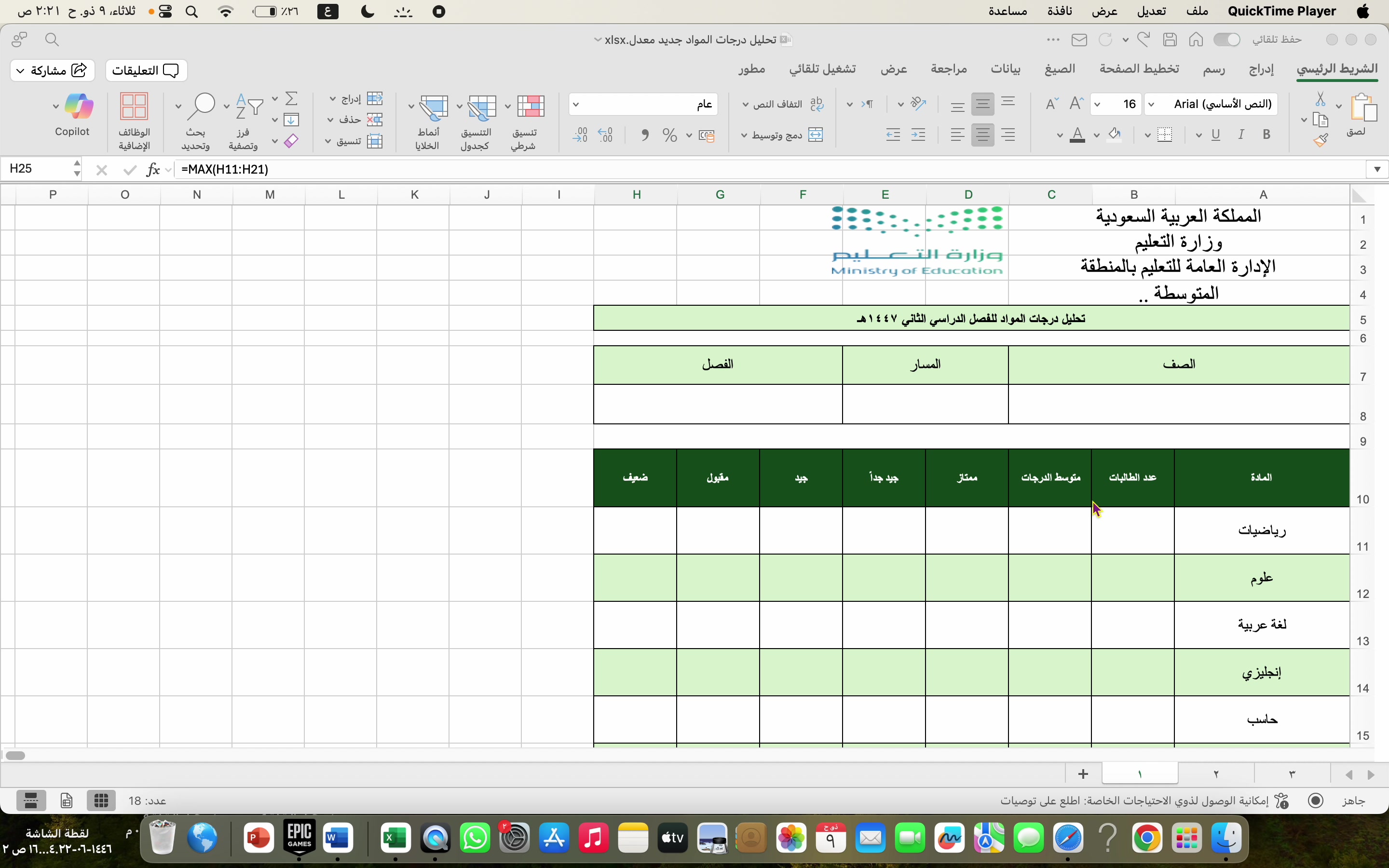This screenshot has width=1389, height=868.
Task: Click the home icon in the title bar
Action: (x=1196, y=40)
